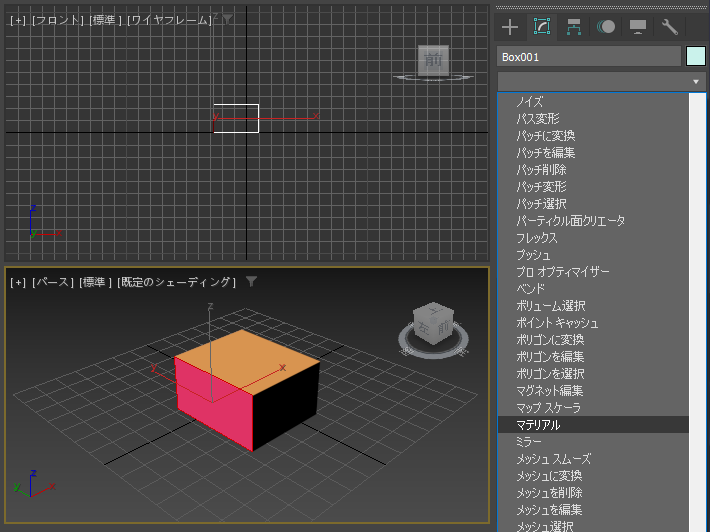
Task: Open the Front viewport [標準] menu
Action: click(x=105, y=20)
